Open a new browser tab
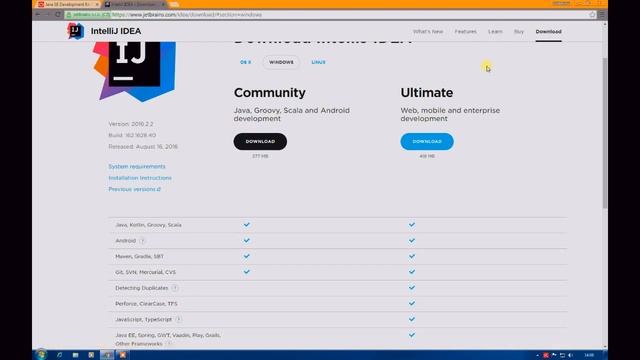 click(174, 4)
